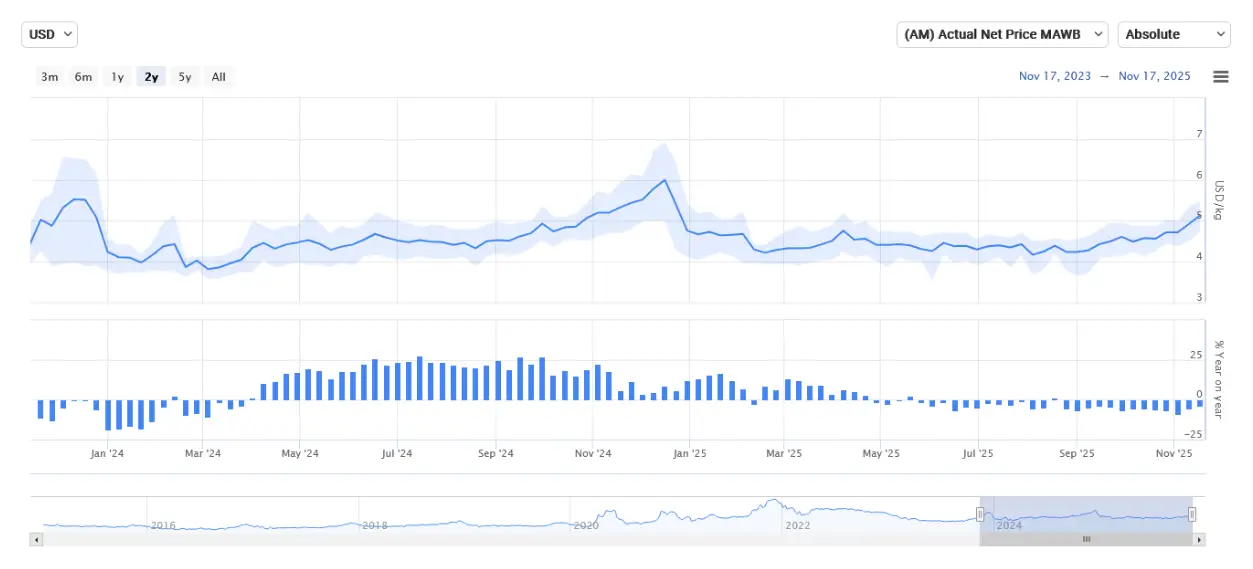Open the USD currency dropdown

tap(49, 34)
